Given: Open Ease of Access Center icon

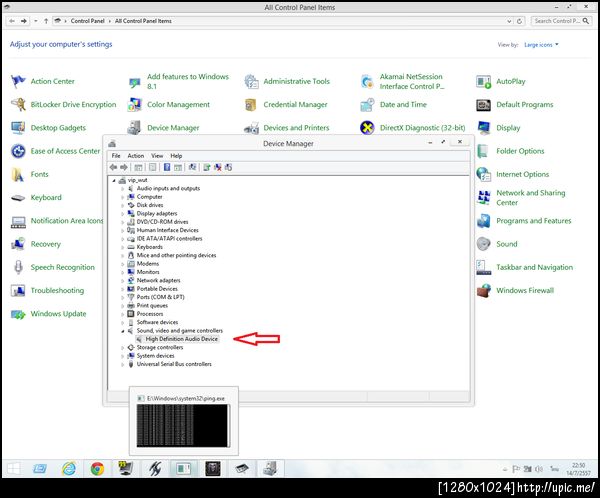Looking at the screenshot, I should click(x=18, y=151).
